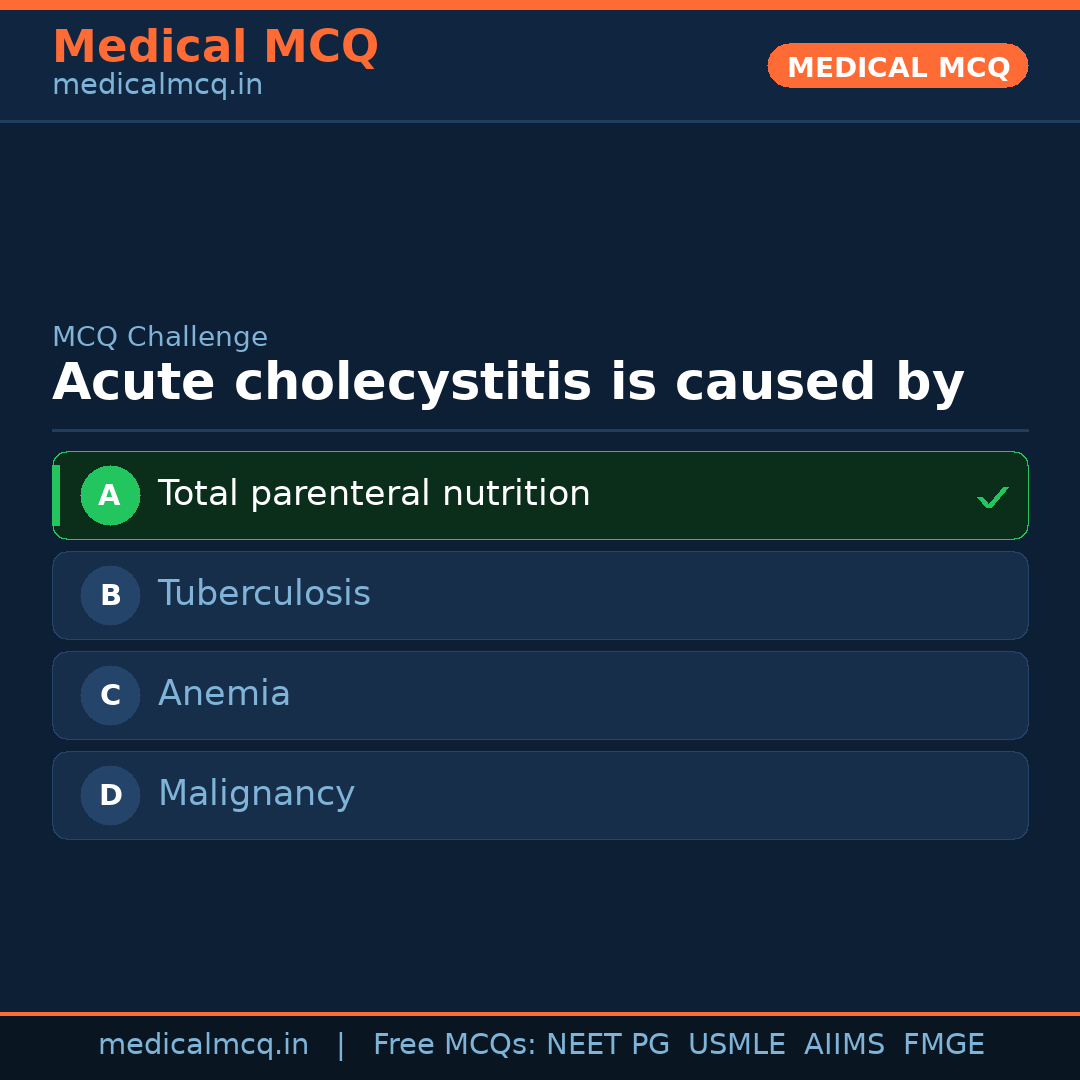Choose the 'Tuberculosis' answer text
Screen dimensions: 1080x1080
tap(264, 594)
